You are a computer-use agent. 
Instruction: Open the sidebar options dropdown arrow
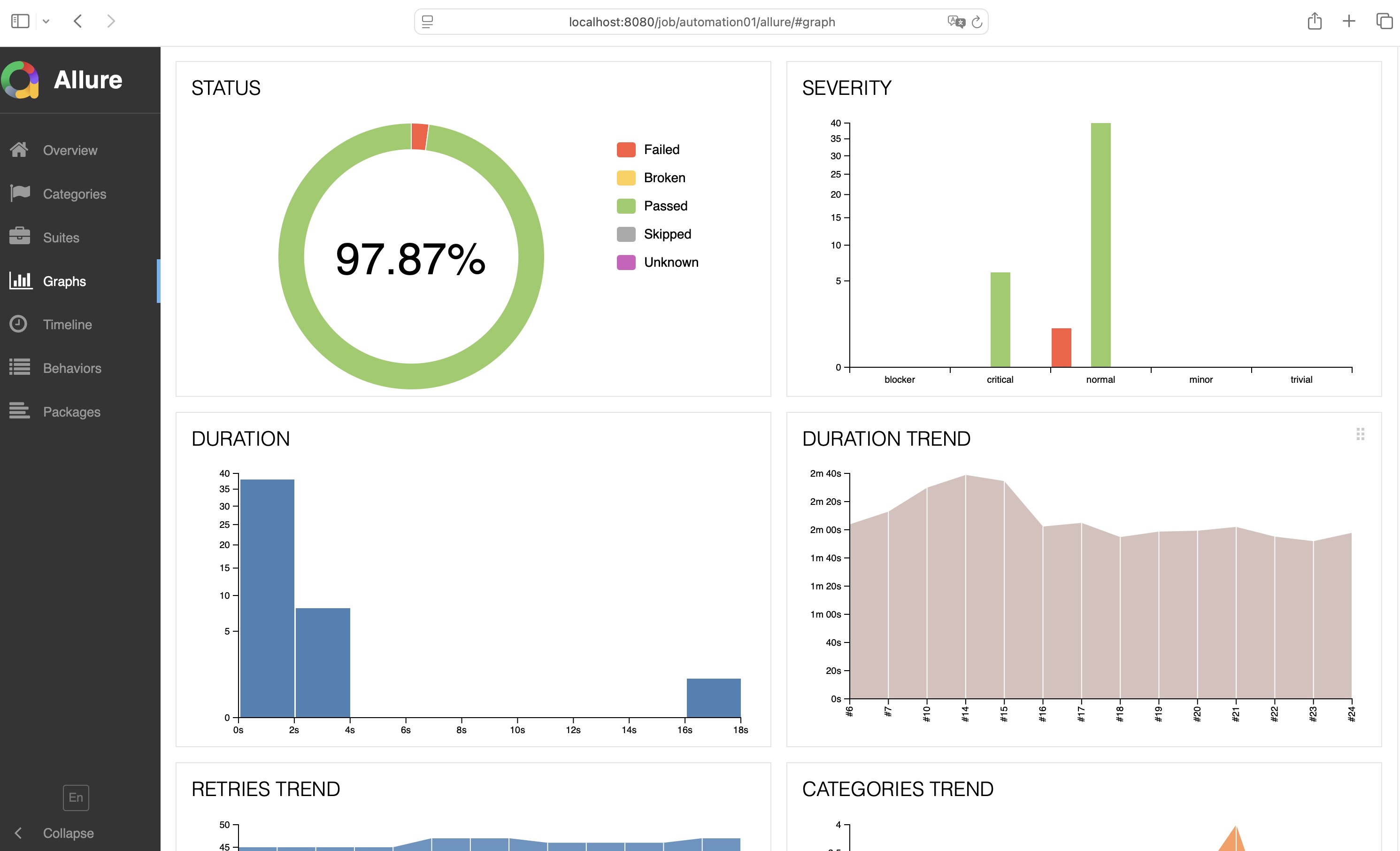[x=46, y=22]
